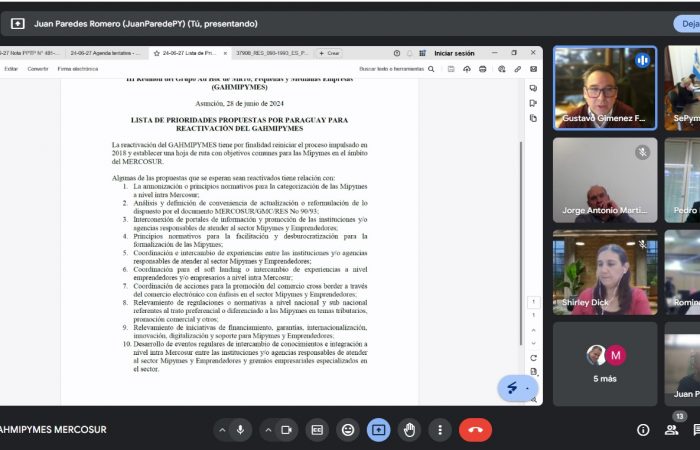End the call with the red hang-up button
This screenshot has width=700, height=450.
click(475, 430)
